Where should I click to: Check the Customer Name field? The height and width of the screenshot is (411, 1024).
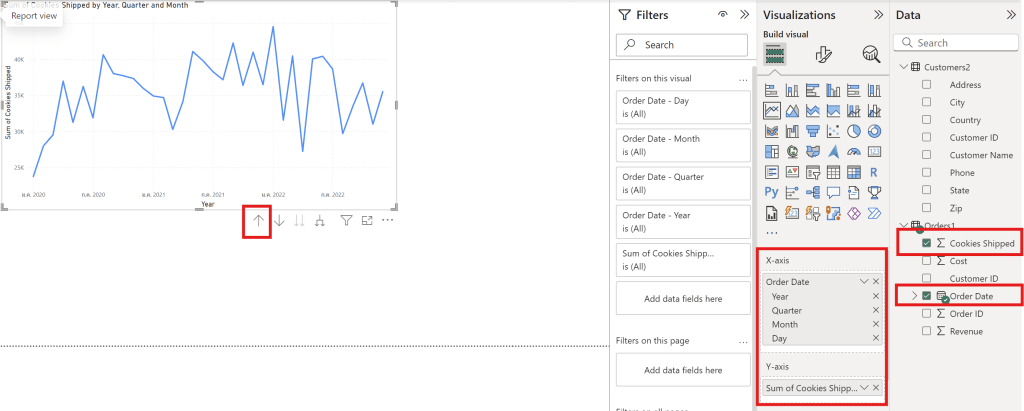(926, 155)
